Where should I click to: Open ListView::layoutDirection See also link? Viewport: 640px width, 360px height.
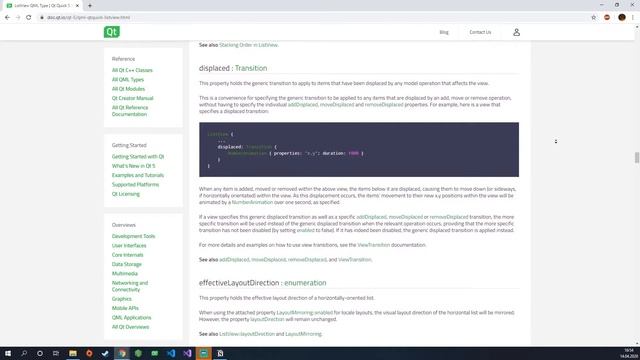pyautogui.click(x=247, y=334)
